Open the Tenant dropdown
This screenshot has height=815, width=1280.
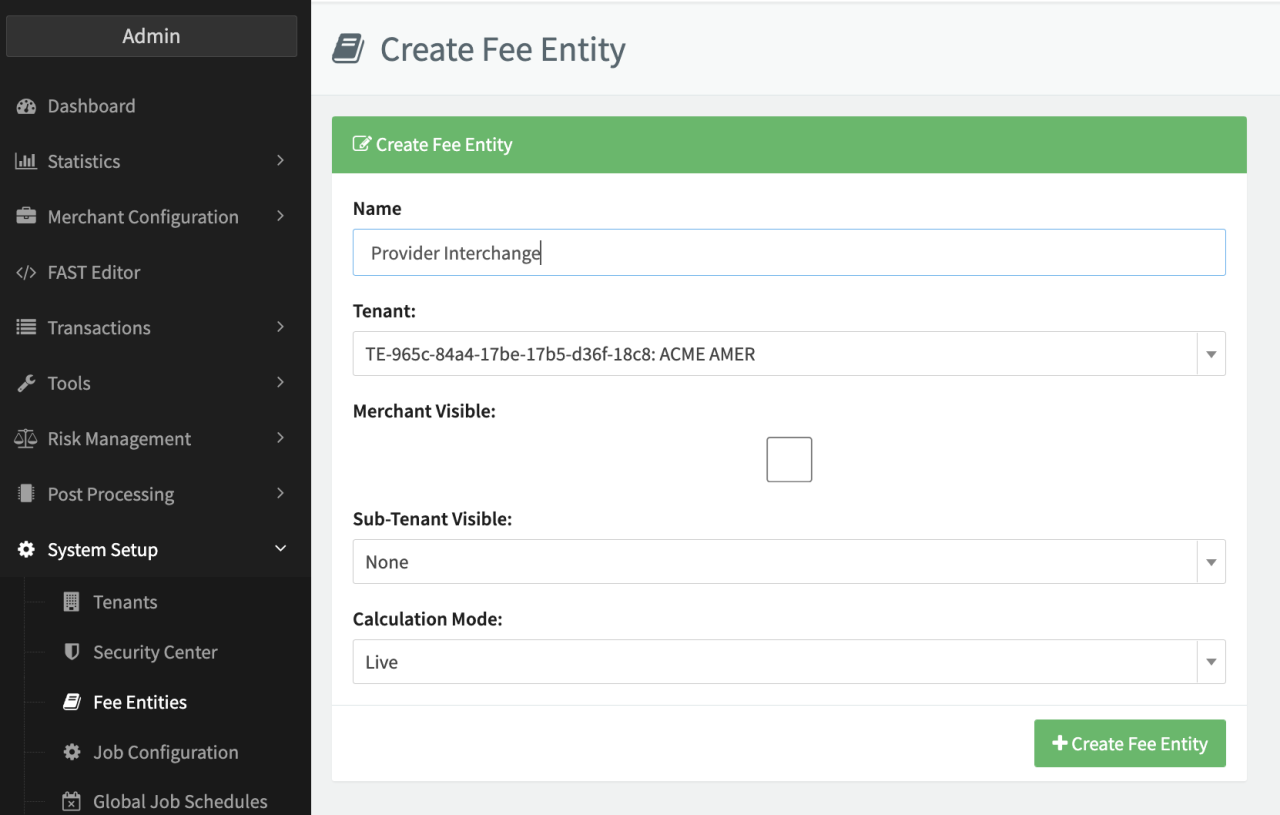(788, 354)
